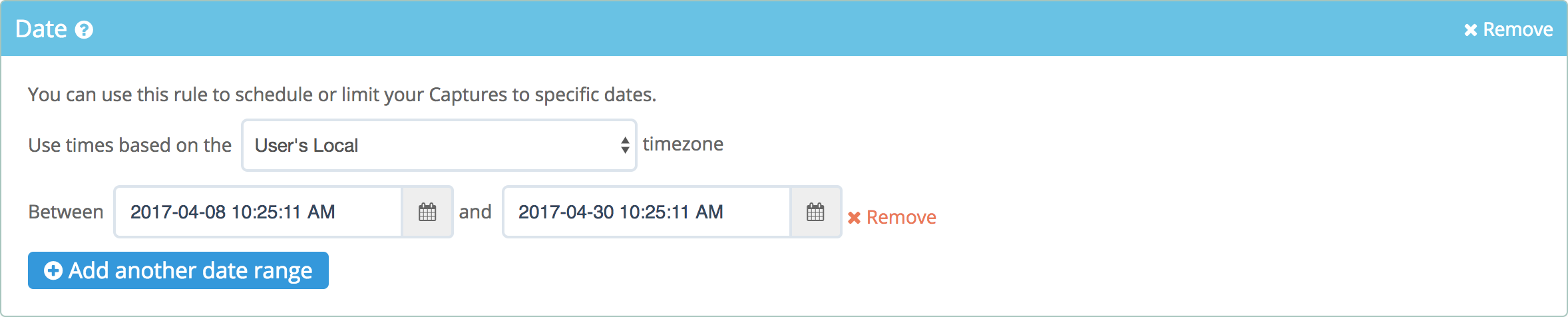Click the orange X icon beside date range

coord(855,218)
